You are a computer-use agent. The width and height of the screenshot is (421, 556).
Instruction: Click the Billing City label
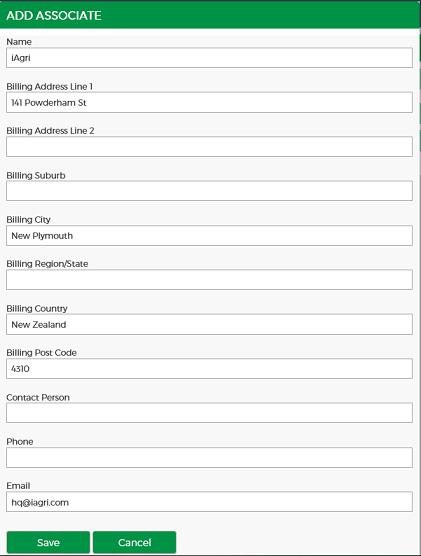coord(28,219)
